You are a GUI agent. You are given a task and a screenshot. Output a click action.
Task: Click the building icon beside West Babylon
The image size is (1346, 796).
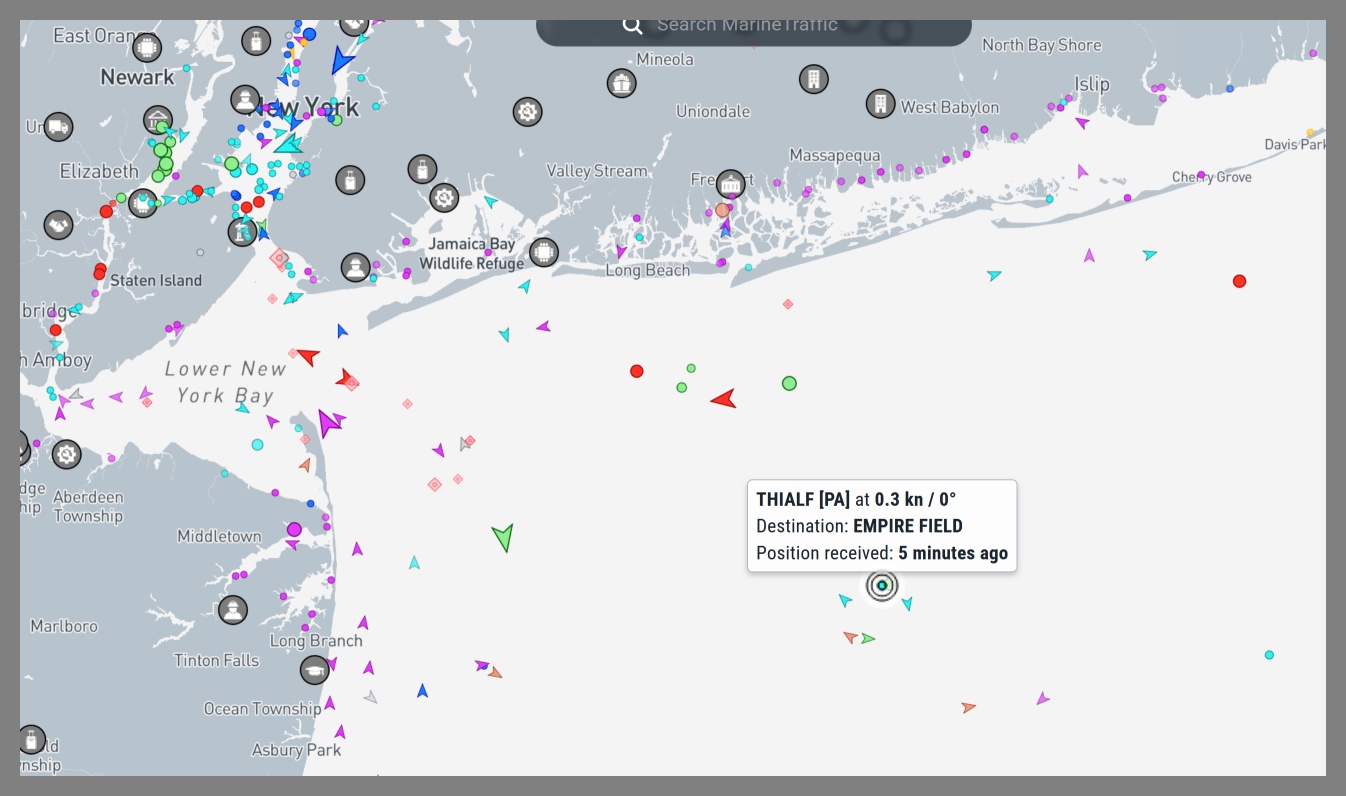[x=880, y=104]
